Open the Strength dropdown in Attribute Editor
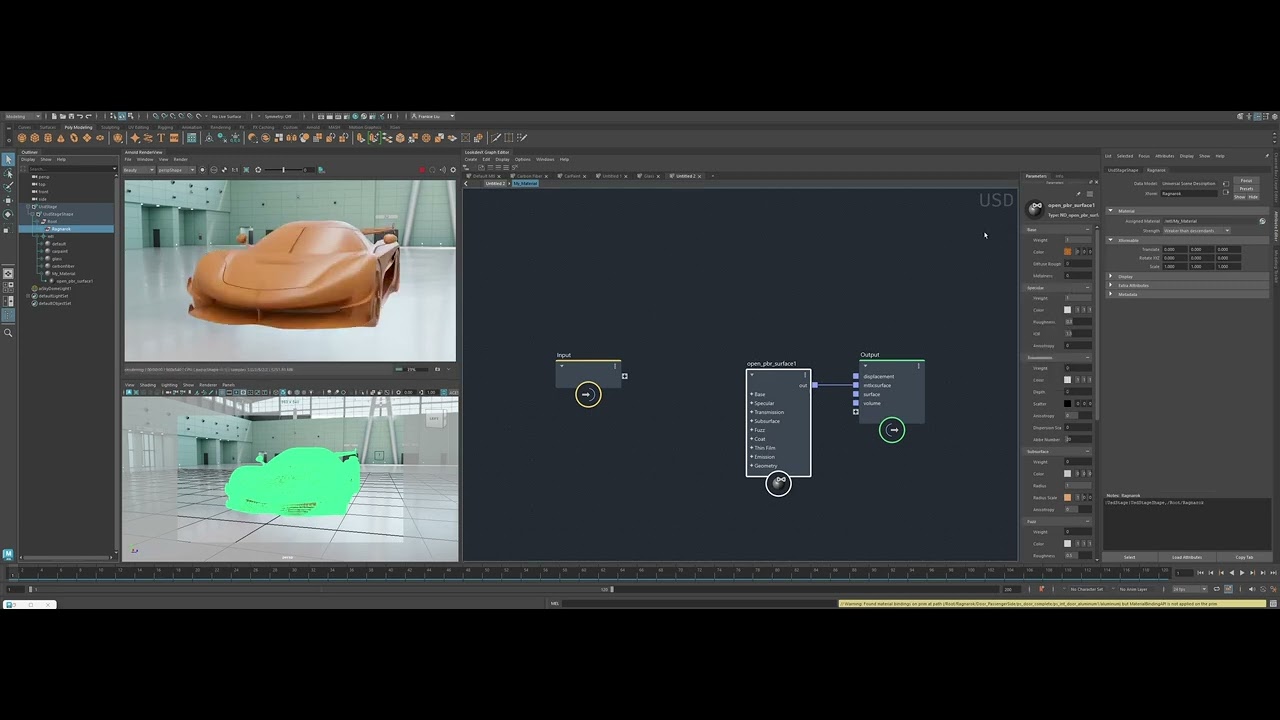This screenshot has width=1280, height=720. [1197, 231]
